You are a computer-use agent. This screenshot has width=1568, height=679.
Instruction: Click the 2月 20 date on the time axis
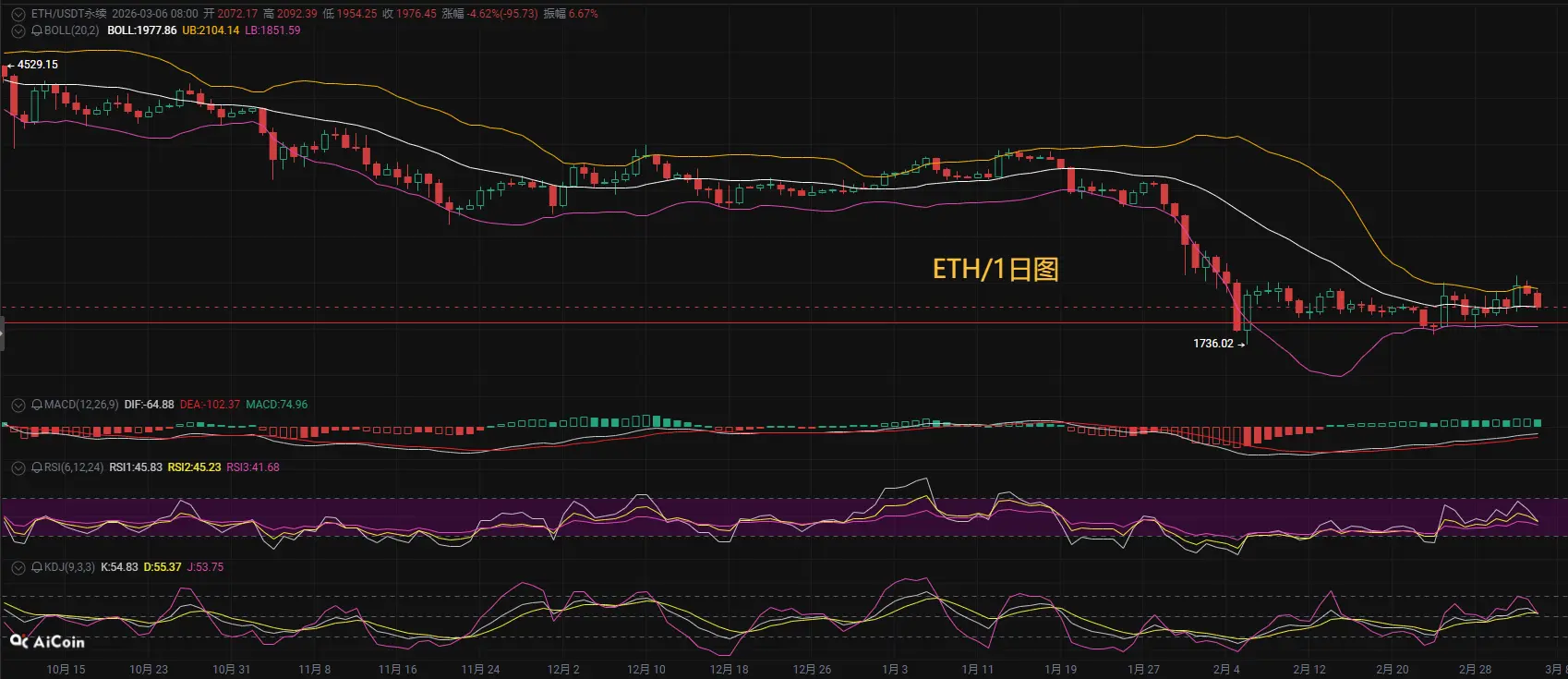(x=1393, y=670)
